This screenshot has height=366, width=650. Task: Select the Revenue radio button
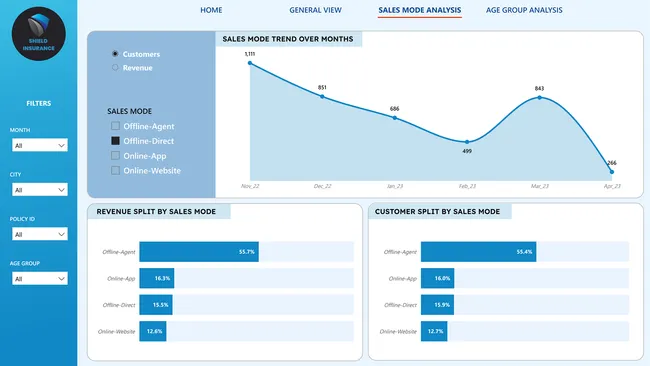[115, 68]
